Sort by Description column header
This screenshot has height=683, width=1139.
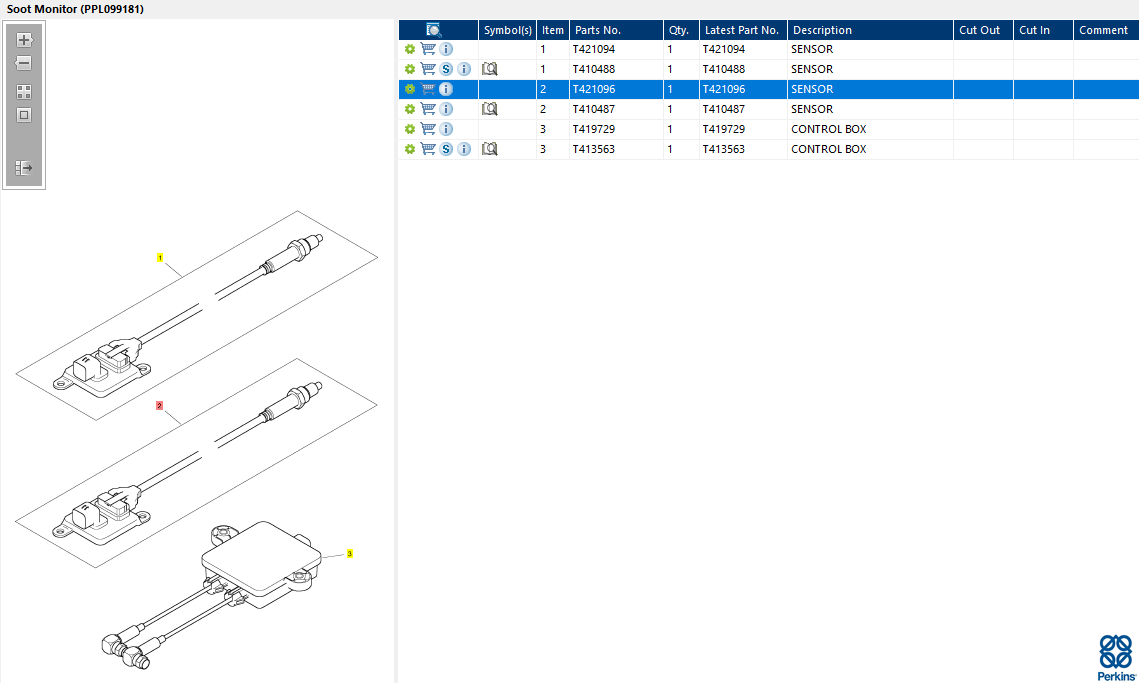[870, 30]
